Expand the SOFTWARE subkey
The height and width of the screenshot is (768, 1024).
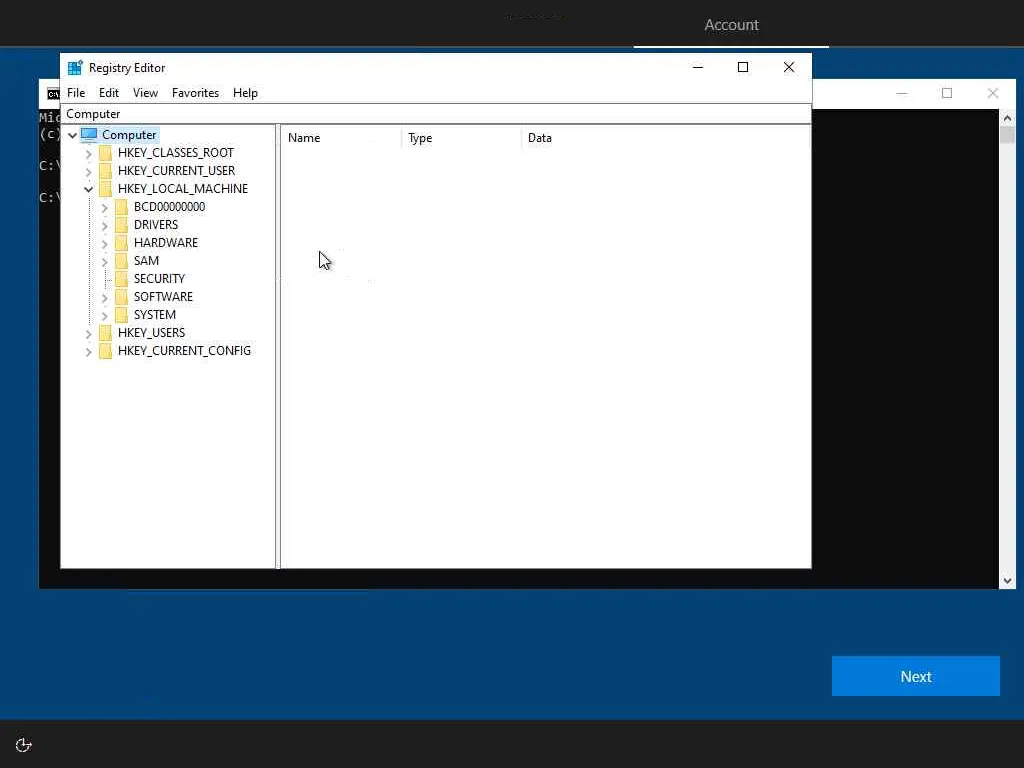coord(104,297)
